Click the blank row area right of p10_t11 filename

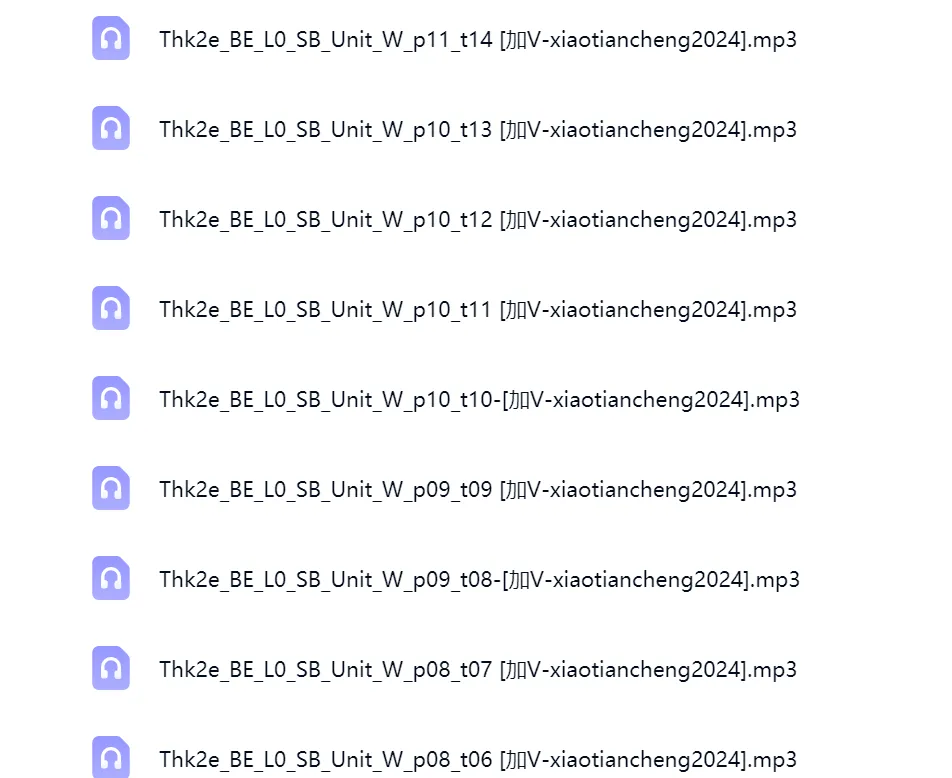(x=874, y=309)
